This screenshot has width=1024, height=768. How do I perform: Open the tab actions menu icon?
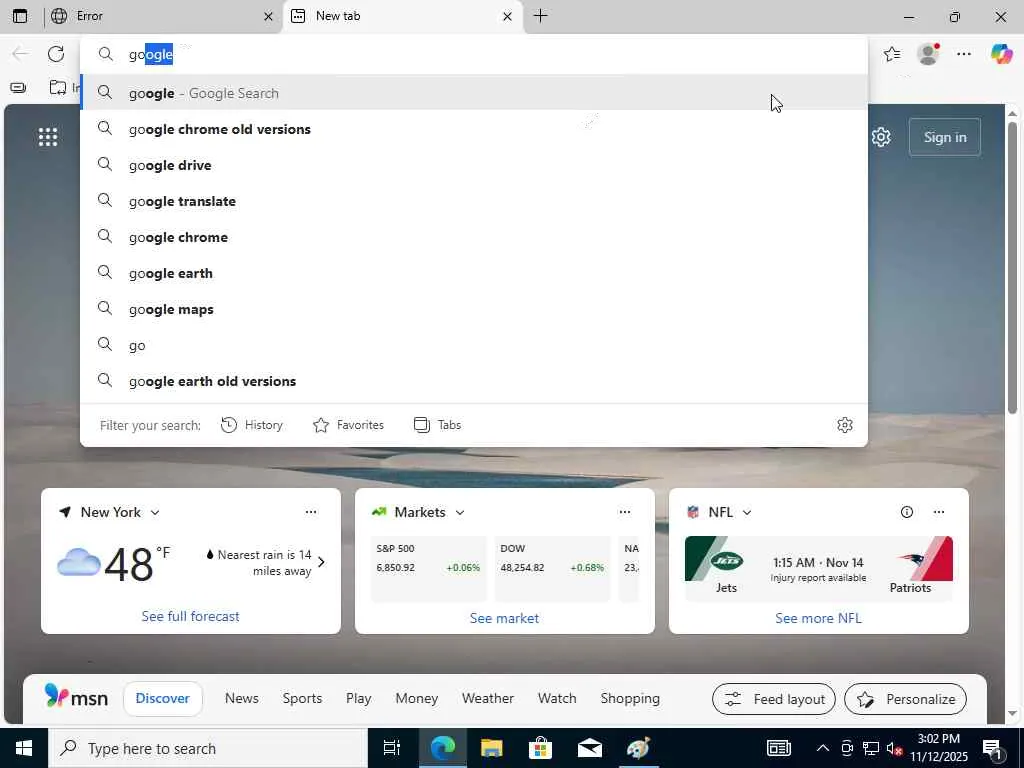(20, 16)
